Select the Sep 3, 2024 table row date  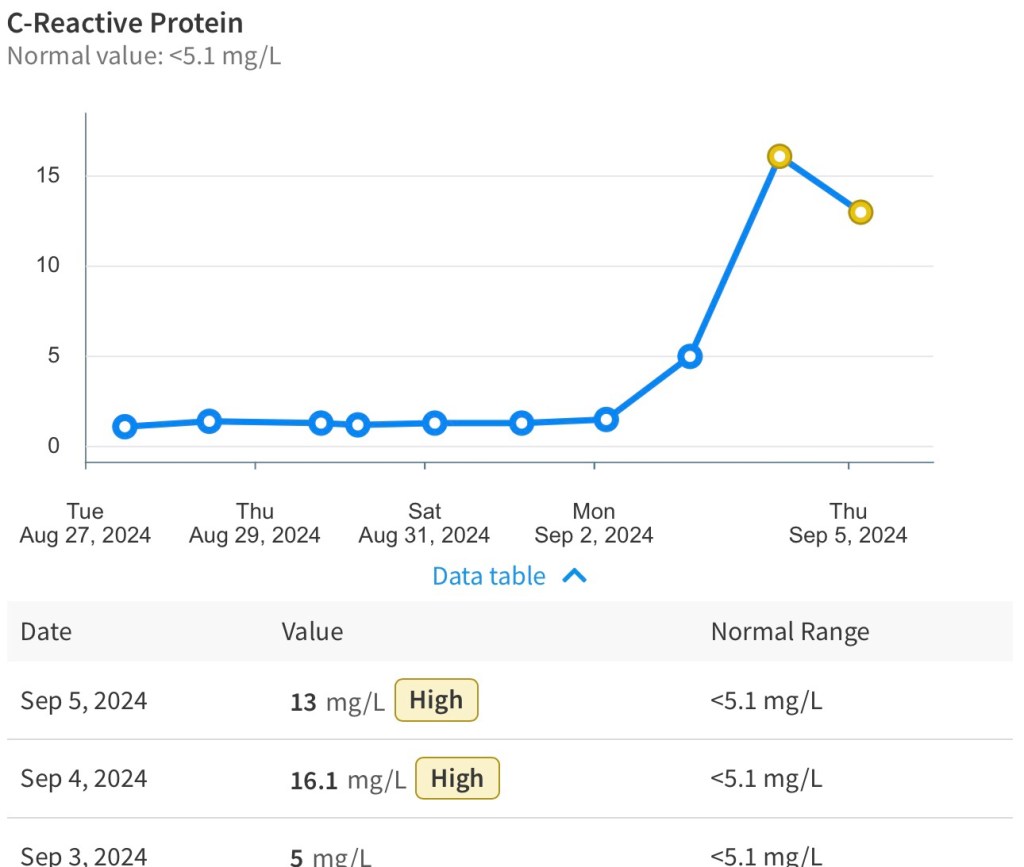[84, 856]
